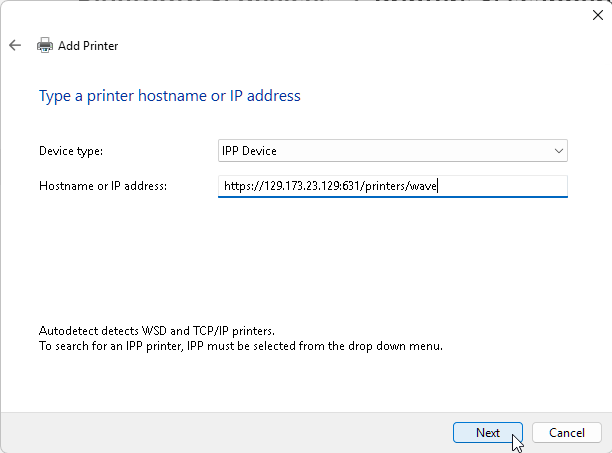Click the back arrow icon
The height and width of the screenshot is (453, 612).
point(14,45)
